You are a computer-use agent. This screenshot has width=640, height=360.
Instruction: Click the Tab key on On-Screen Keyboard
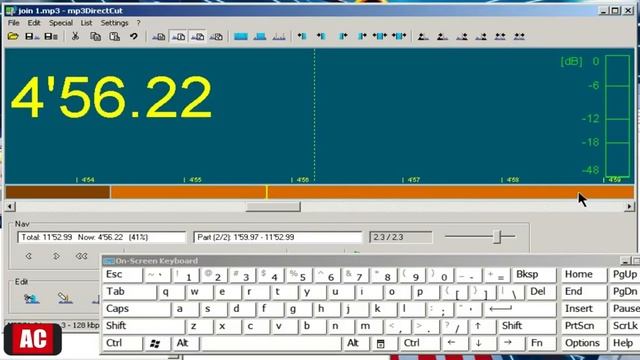(x=129, y=292)
